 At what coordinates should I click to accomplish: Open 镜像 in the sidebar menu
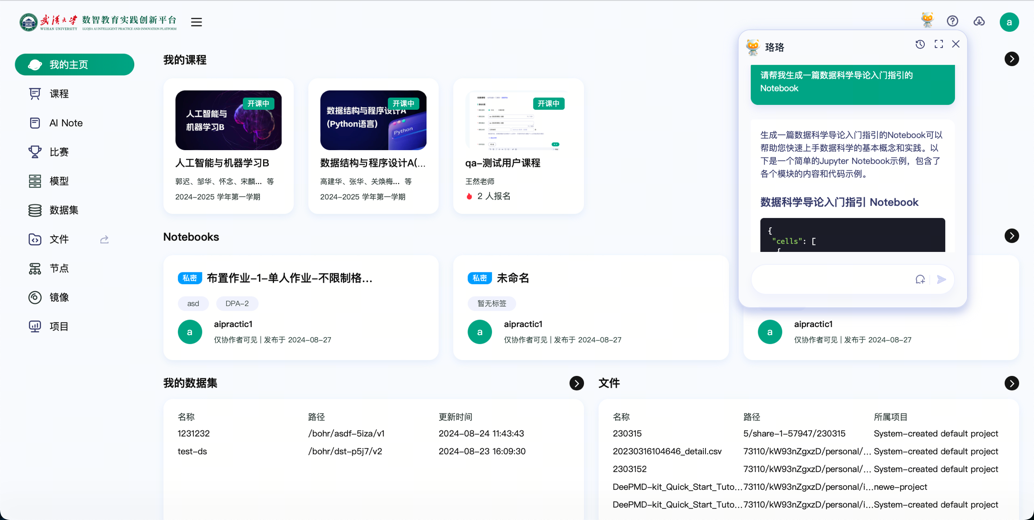pyautogui.click(x=59, y=297)
